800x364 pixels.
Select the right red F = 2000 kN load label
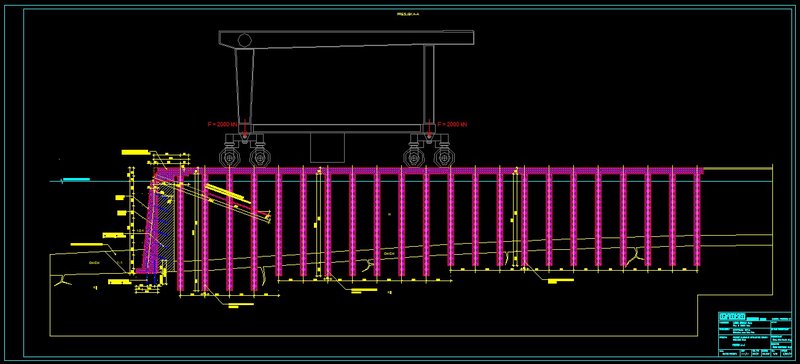pos(452,124)
